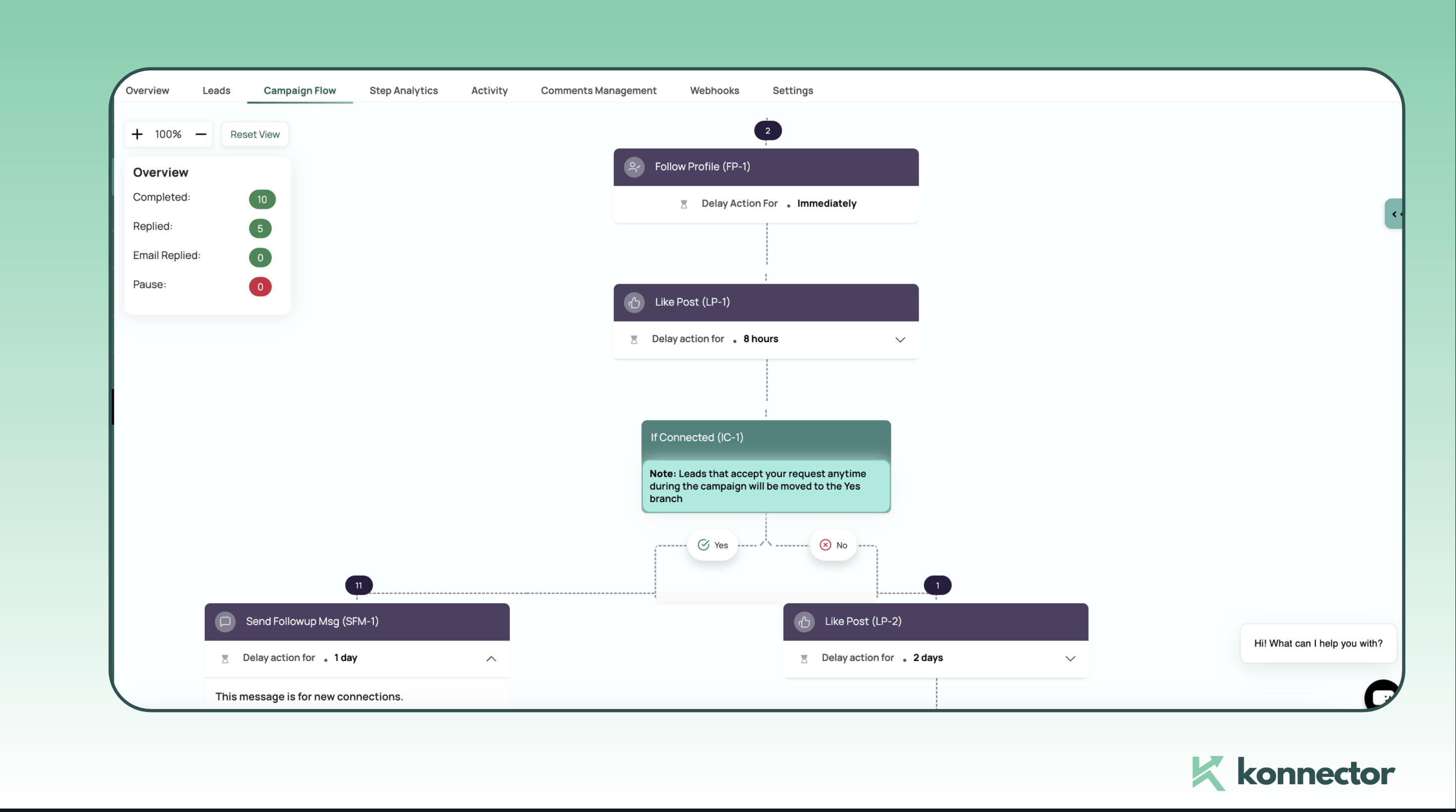Click the zoom in plus icon
The width and height of the screenshot is (1456, 812).
[137, 135]
